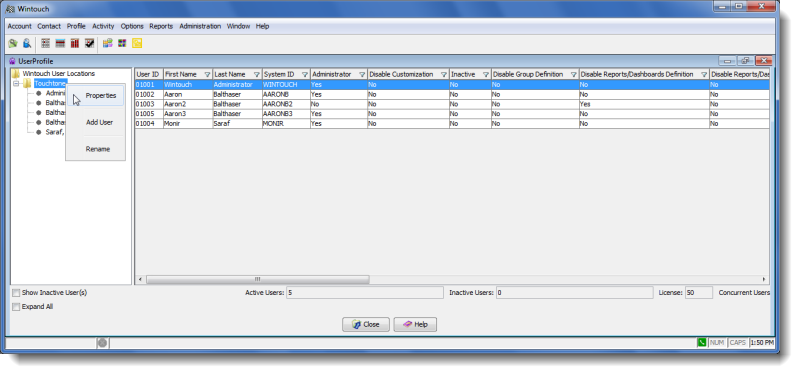Open the calendar grid view toolbar icon
800x374 pixels.
45,44
